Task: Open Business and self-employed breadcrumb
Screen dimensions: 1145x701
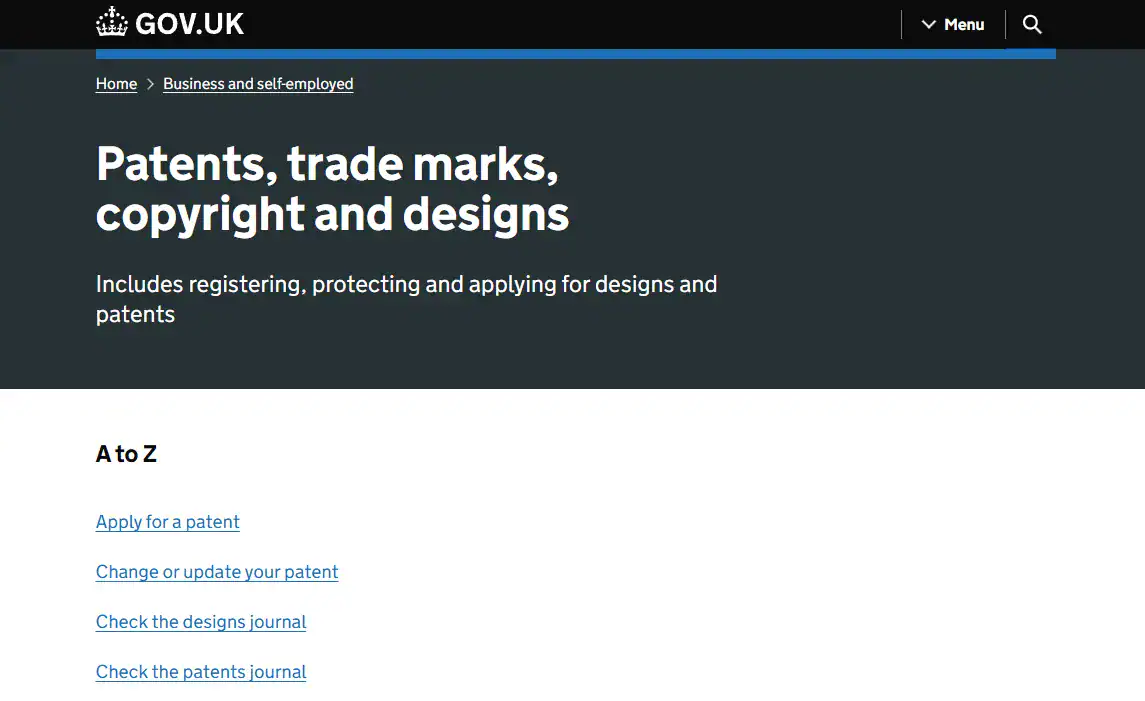Action: tap(258, 84)
